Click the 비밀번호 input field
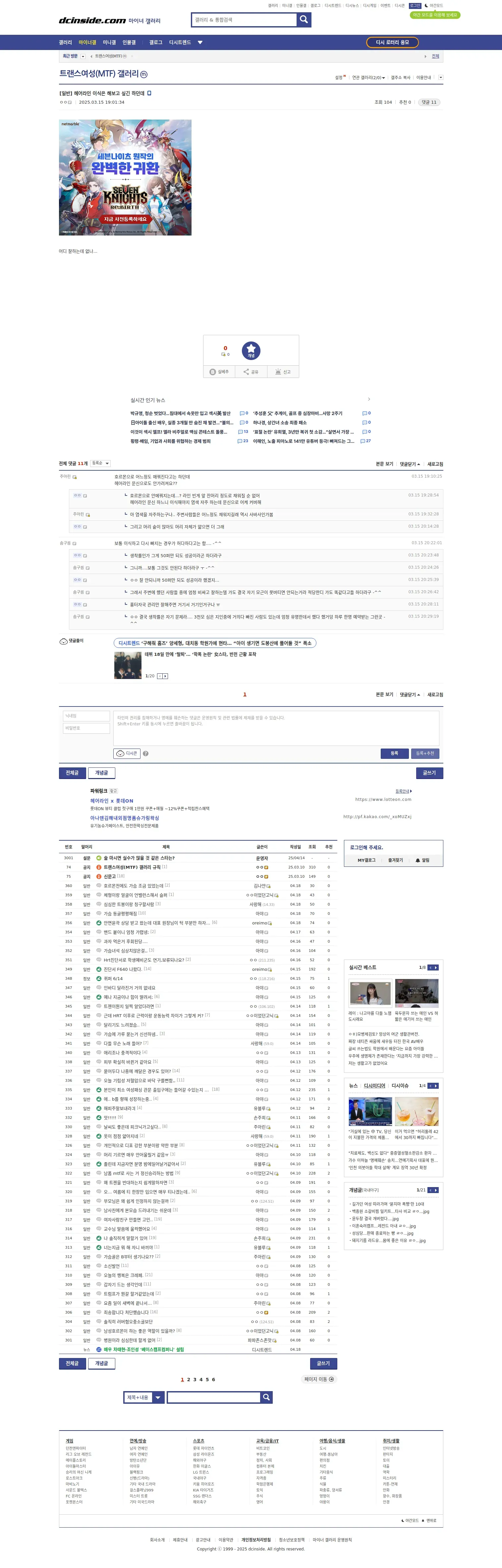This screenshot has height=1568, width=502. click(x=86, y=728)
